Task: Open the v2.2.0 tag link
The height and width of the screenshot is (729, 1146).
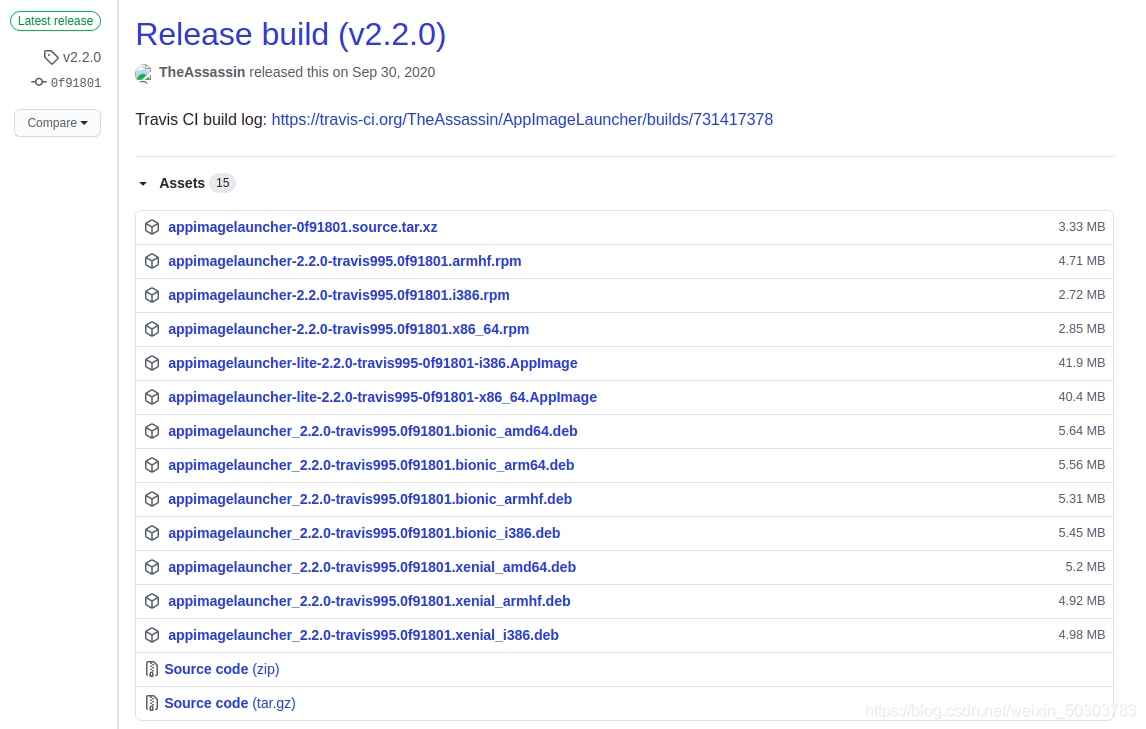Action: tap(82, 57)
